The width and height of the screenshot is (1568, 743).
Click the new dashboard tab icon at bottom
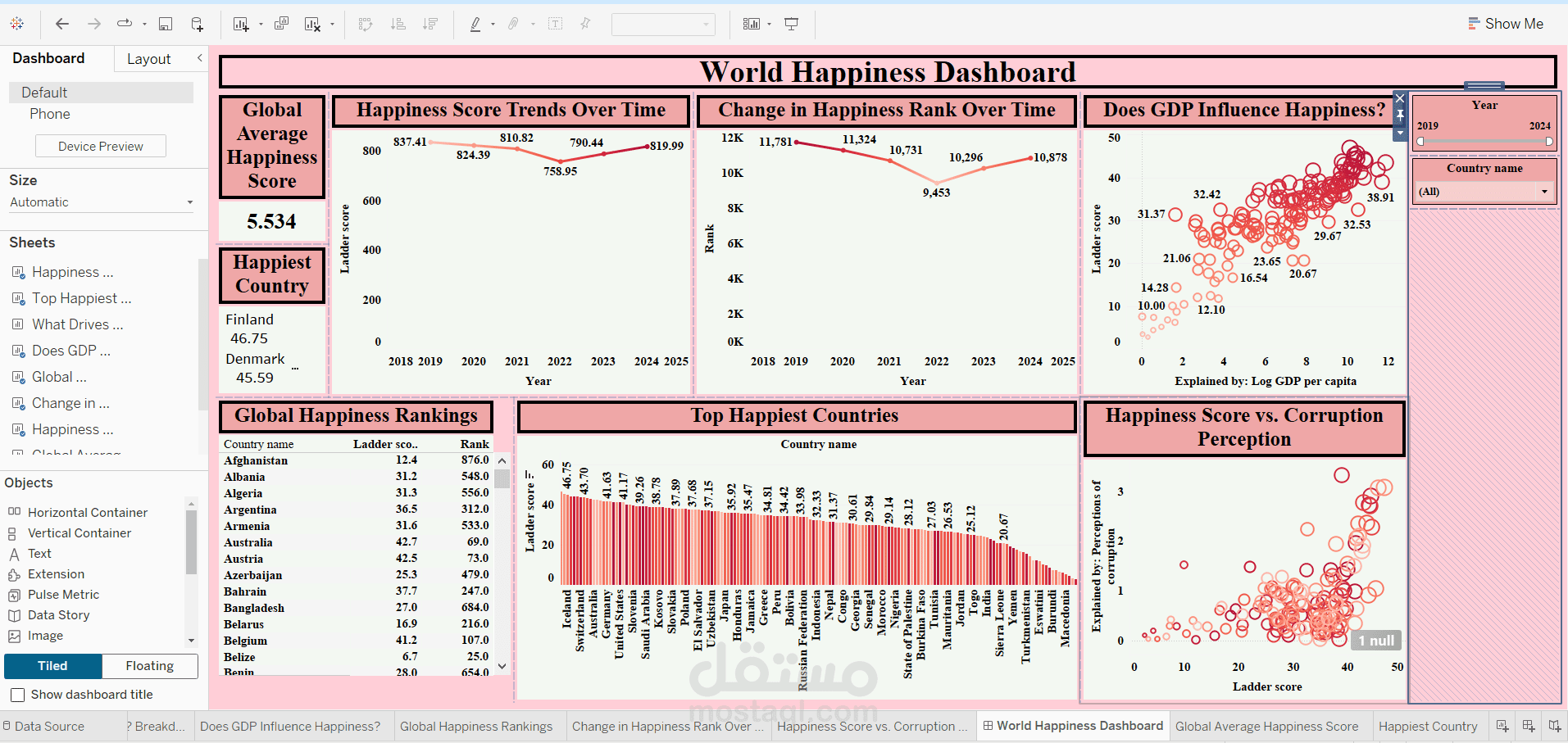click(x=1529, y=726)
